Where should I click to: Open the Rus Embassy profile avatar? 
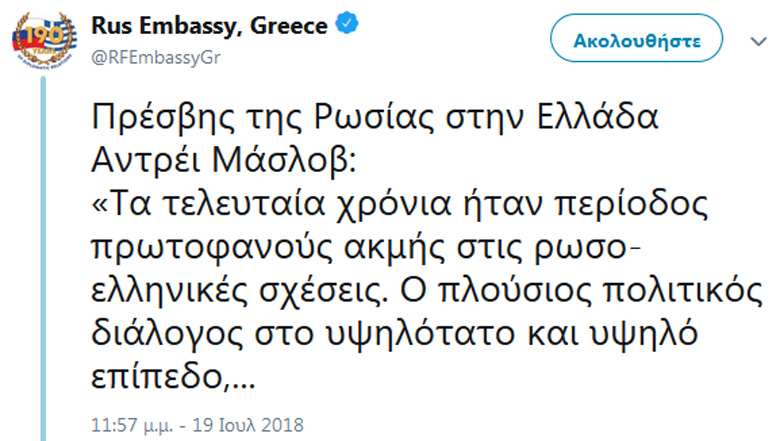point(44,39)
